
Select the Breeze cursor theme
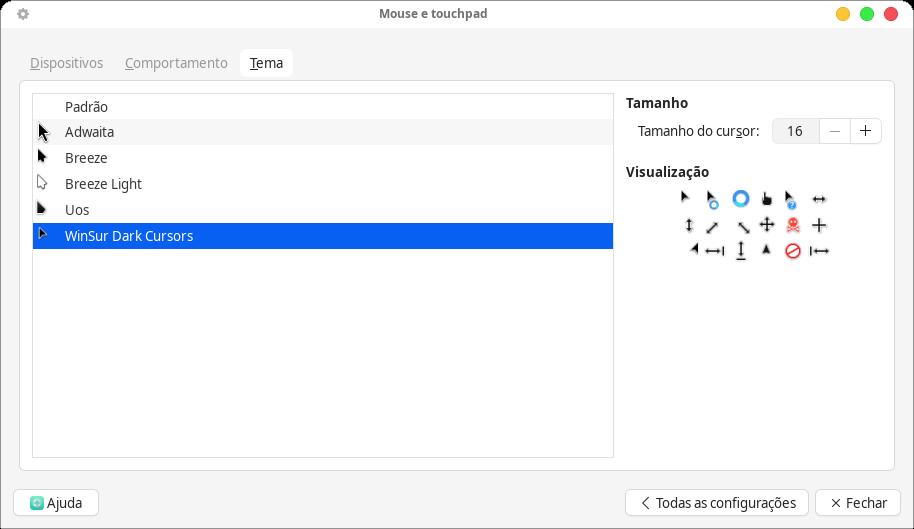coord(86,158)
